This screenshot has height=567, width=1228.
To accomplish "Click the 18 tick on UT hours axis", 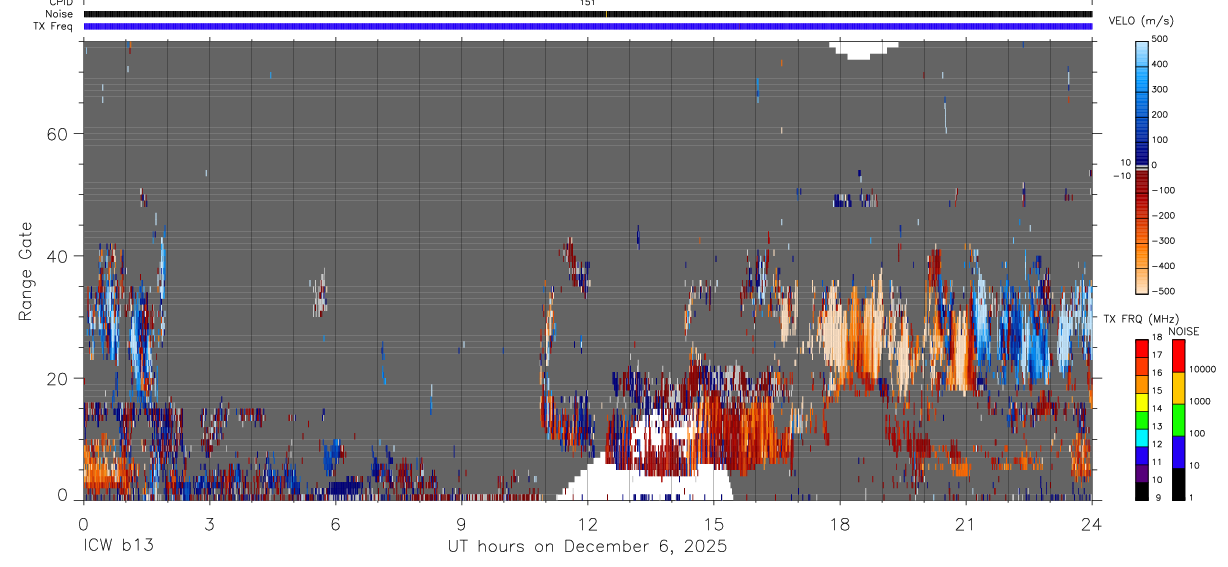I will pyautogui.click(x=839, y=524).
